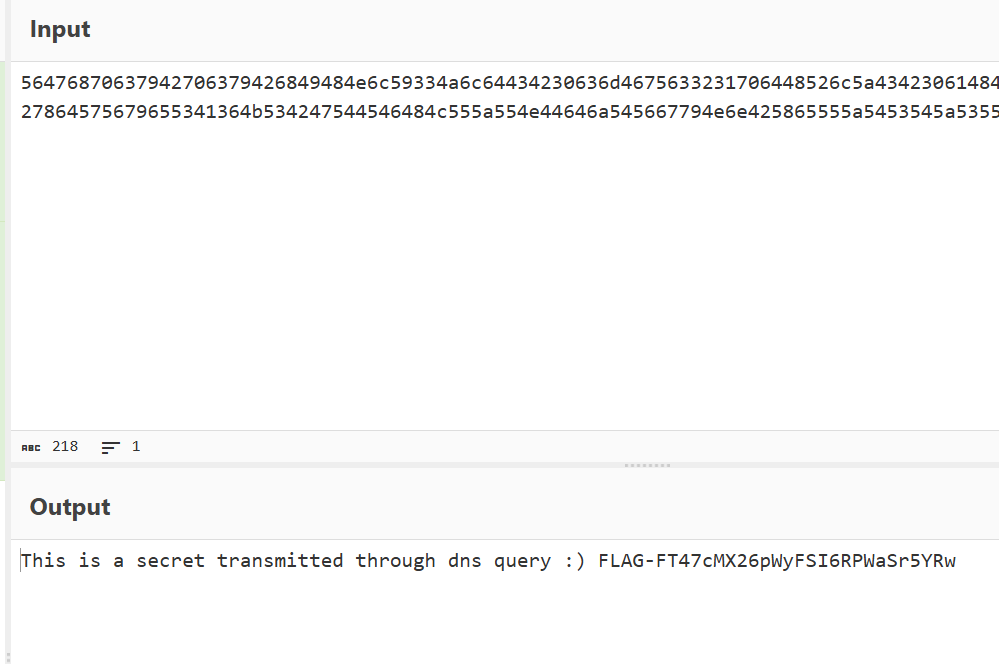Click the ABC character count icon
This screenshot has height=664, width=999.
(31, 447)
